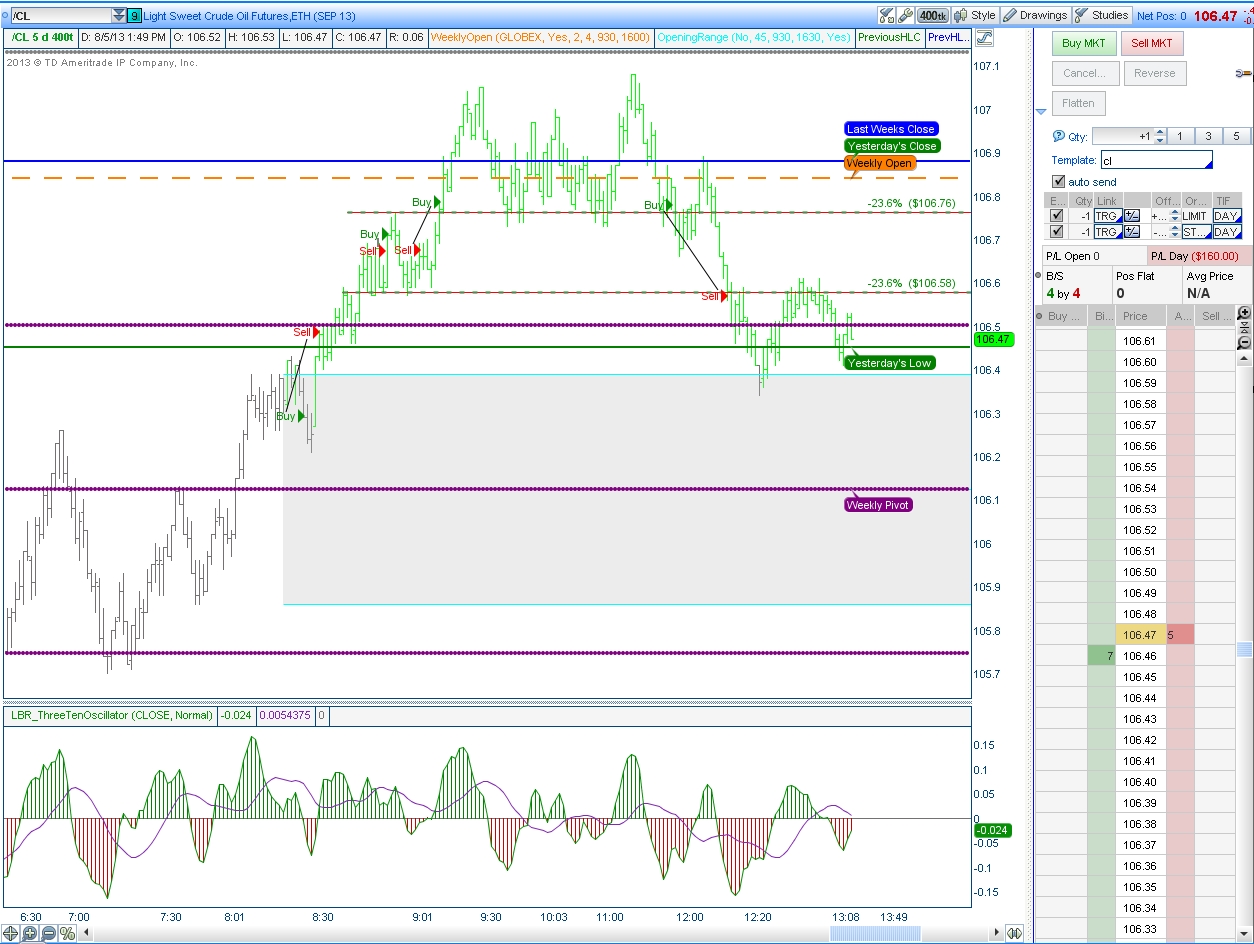Click the Cancel... button
The image size is (1254, 944).
(1084, 73)
